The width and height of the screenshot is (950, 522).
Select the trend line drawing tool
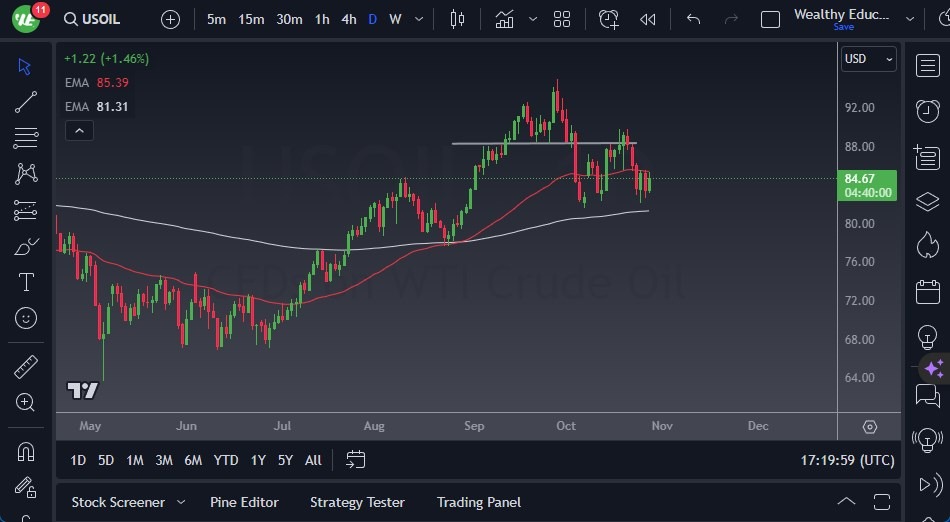pyautogui.click(x=26, y=101)
